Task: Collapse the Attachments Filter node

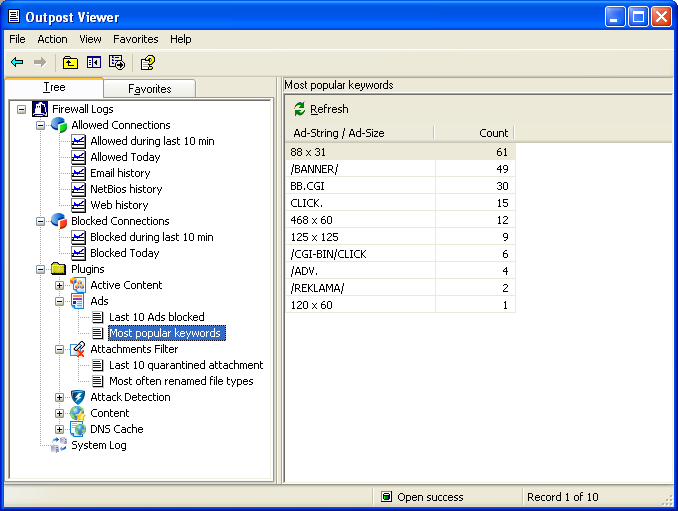Action: click(60, 349)
